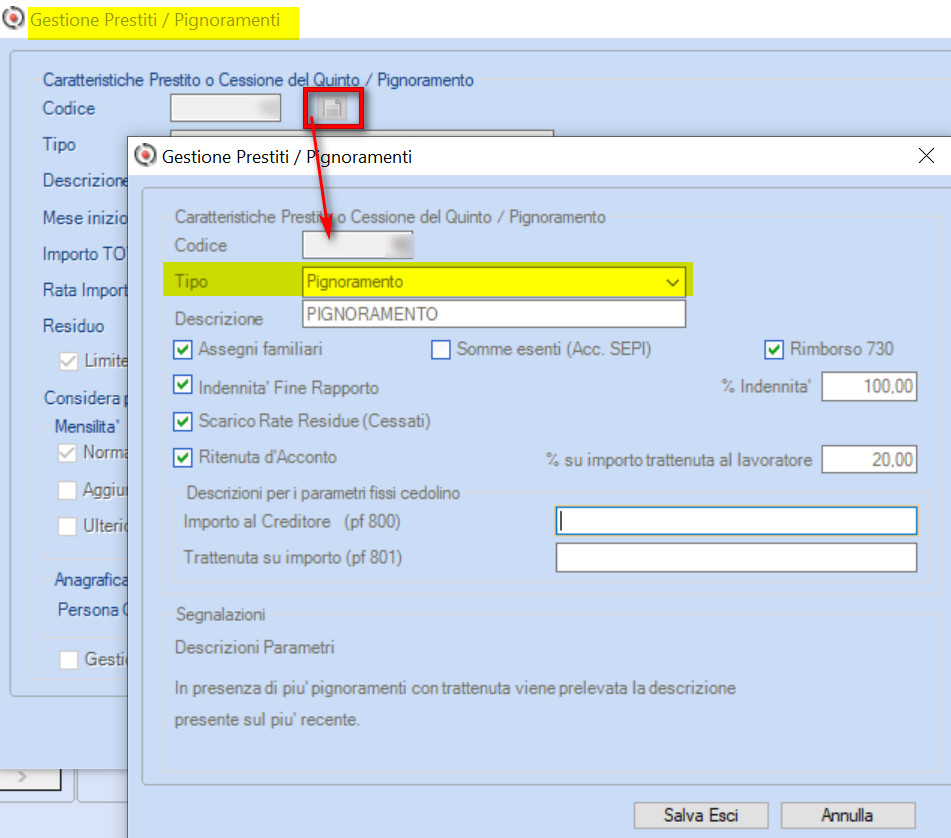The width and height of the screenshot is (951, 838).
Task: Uncheck the Rimborso 730 checkbox
Action: pos(774,349)
